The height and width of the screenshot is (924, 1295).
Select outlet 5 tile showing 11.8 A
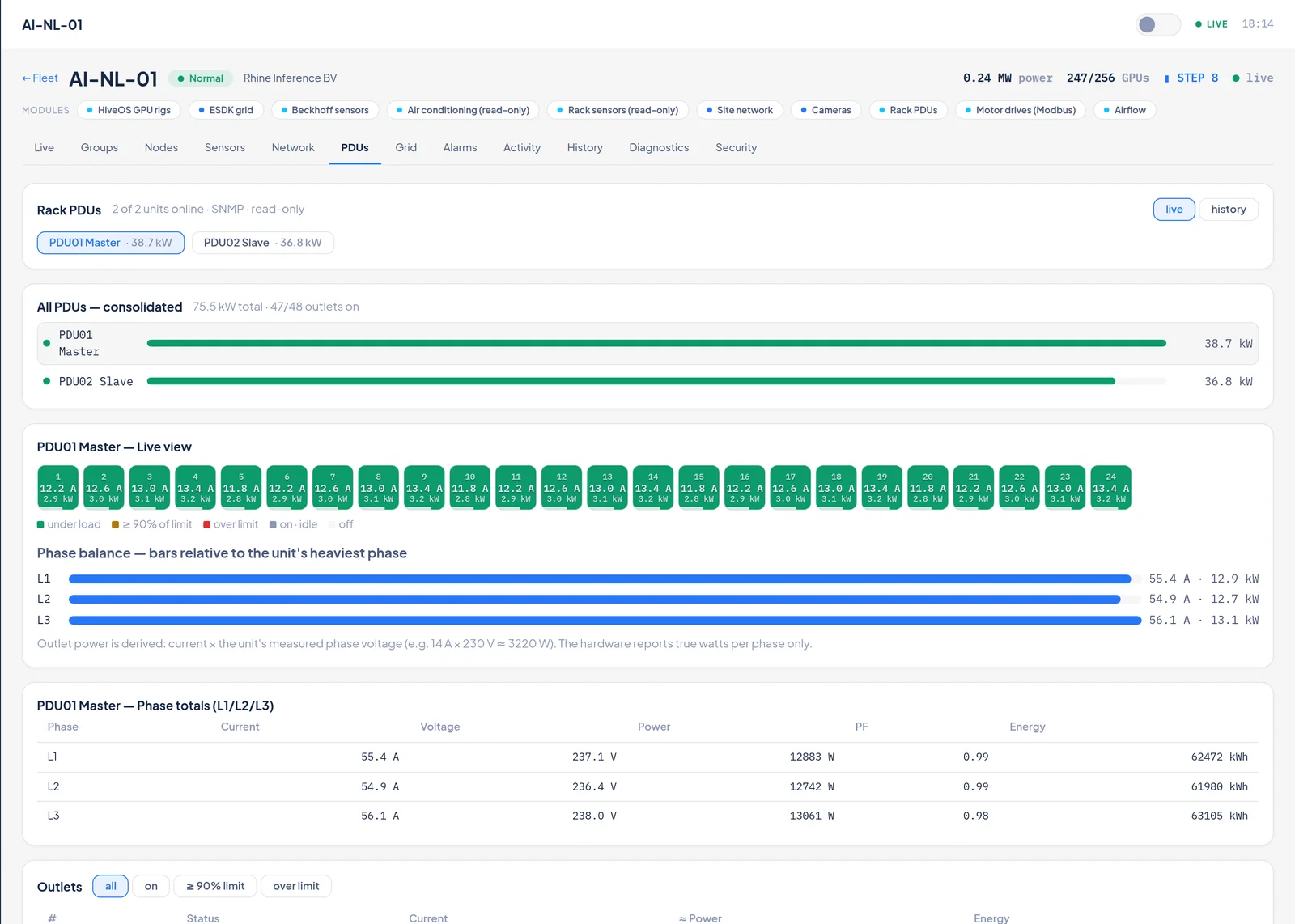(241, 487)
